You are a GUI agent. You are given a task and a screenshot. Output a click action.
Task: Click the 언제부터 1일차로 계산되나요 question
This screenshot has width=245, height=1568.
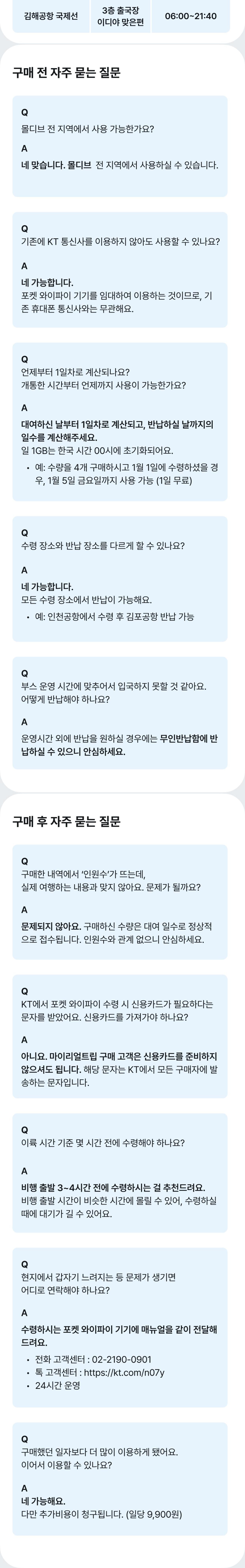click(x=103, y=379)
